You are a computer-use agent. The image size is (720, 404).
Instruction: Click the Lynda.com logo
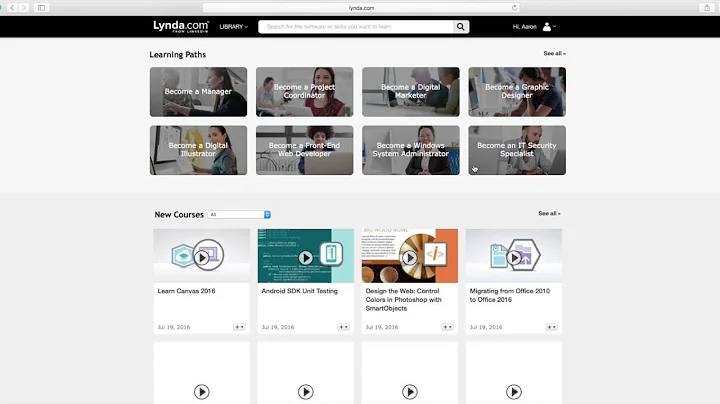click(x=181, y=27)
